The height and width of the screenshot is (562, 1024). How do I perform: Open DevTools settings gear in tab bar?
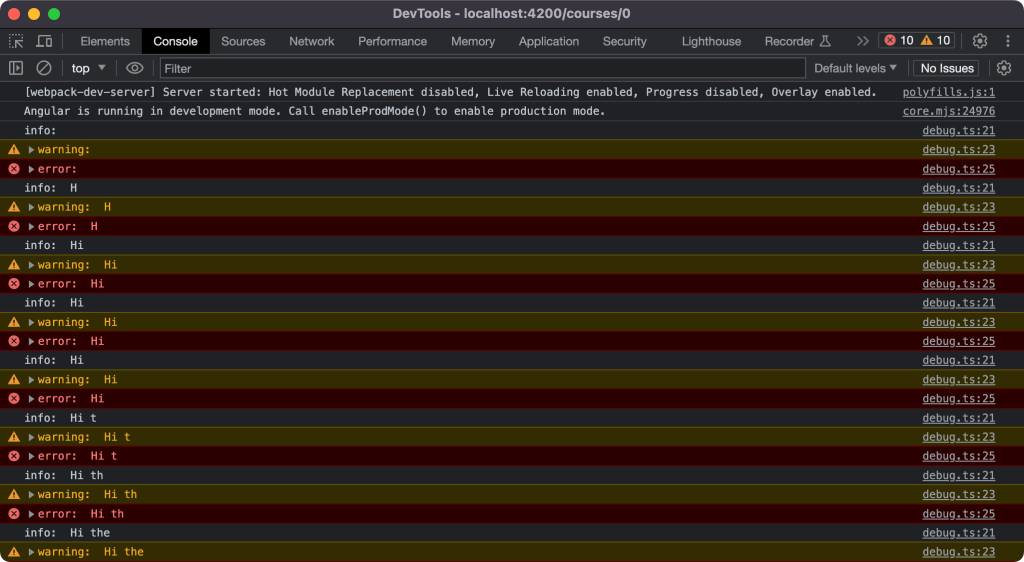980,41
